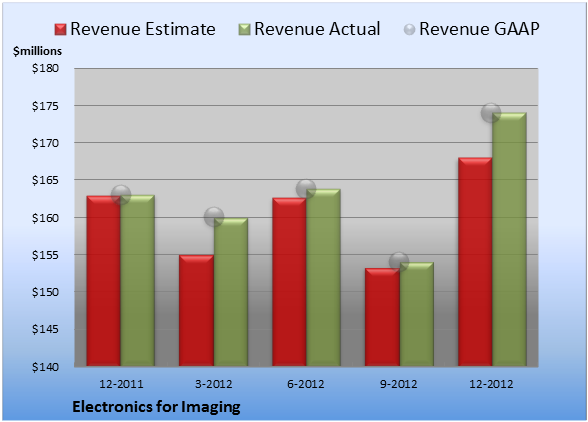This screenshot has height=422, width=588.
Task: Select the red estimate bar for 12-2012
Action: (475, 262)
